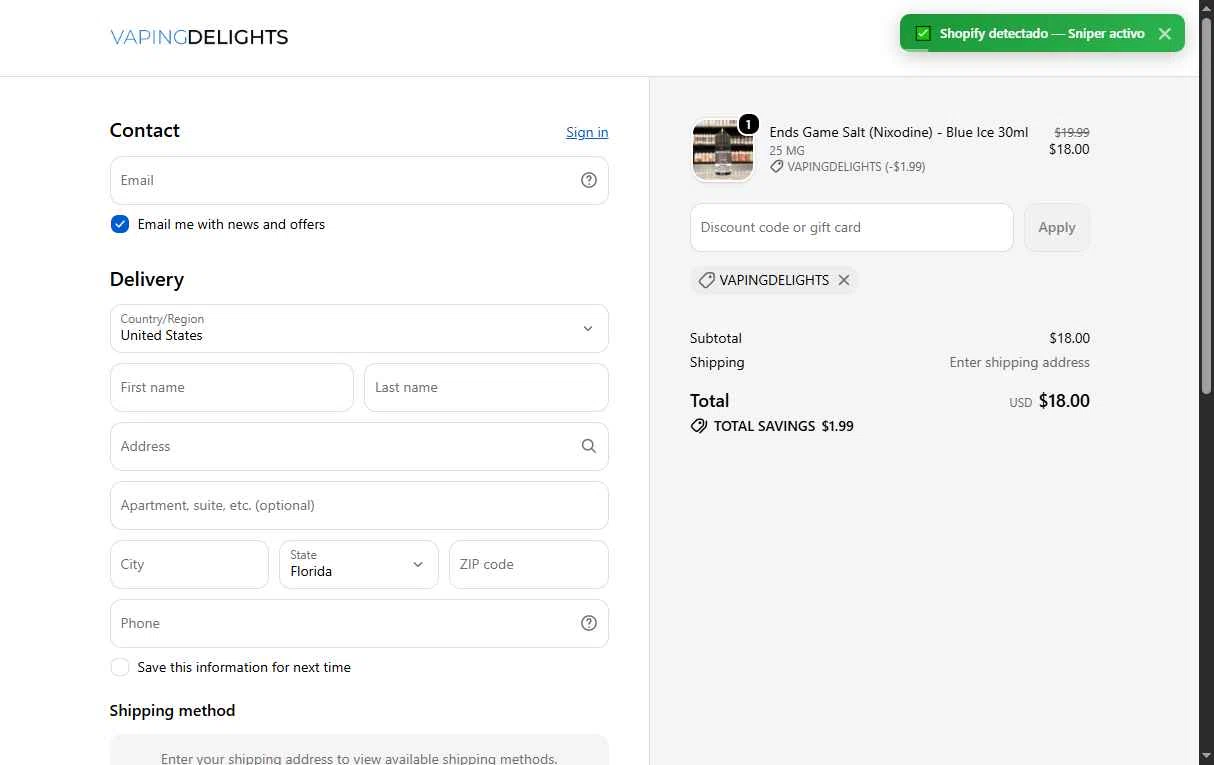Image resolution: width=1214 pixels, height=765 pixels.
Task: Check Save this information for next time
Action: click(120, 667)
